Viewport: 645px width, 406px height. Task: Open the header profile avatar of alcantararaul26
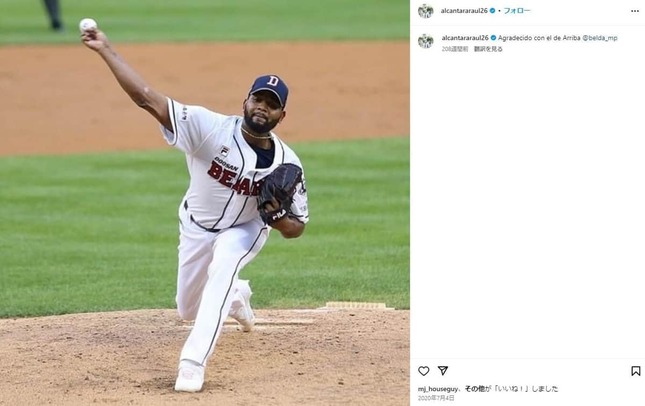coord(426,11)
